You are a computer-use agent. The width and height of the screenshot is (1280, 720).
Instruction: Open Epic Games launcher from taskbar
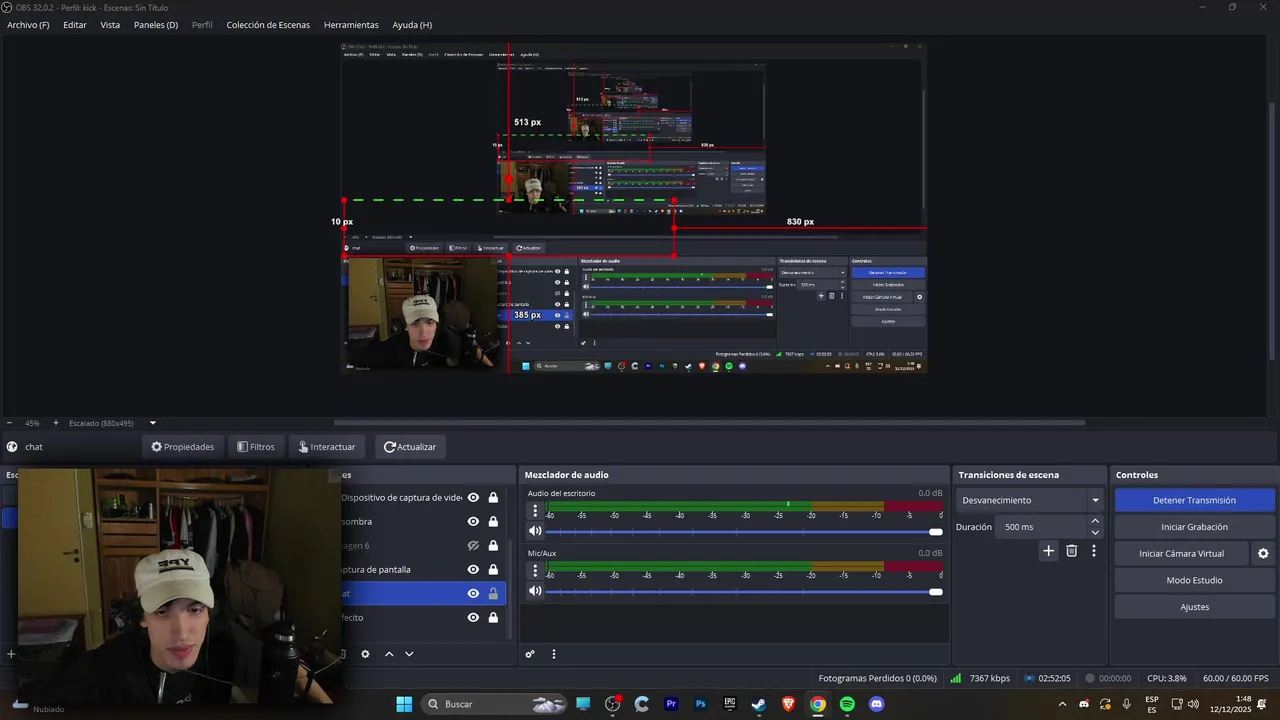click(730, 704)
